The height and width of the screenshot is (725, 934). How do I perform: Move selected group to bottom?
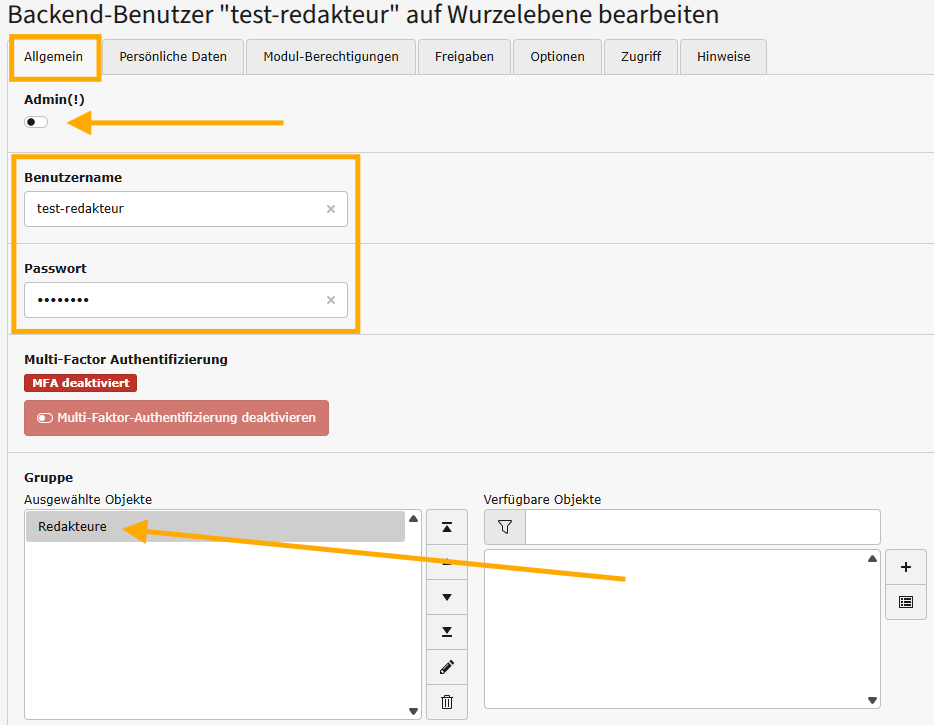[x=447, y=632]
